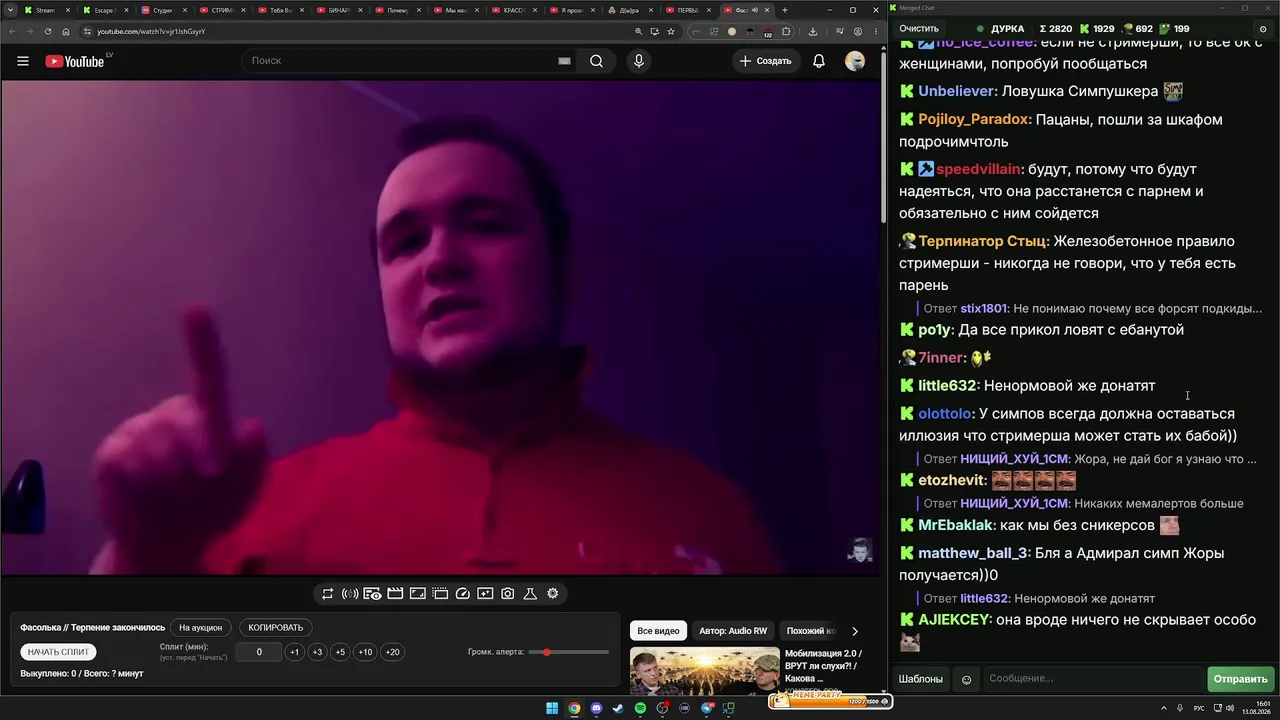Viewport: 1280px width, 720px height.
Task: Open browser downloads
Action: (x=813, y=31)
